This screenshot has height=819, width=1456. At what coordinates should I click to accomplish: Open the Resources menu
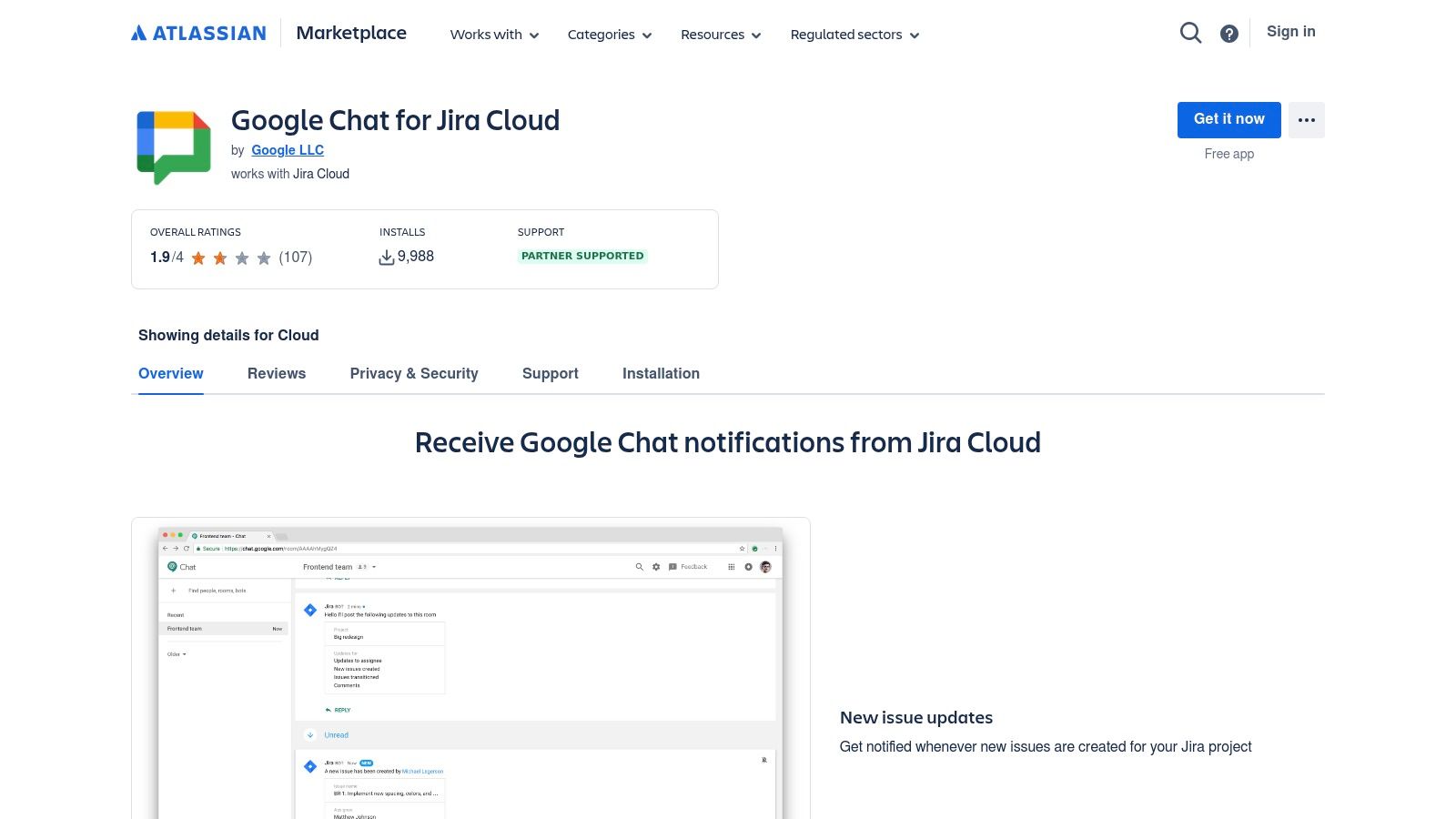coord(719,35)
